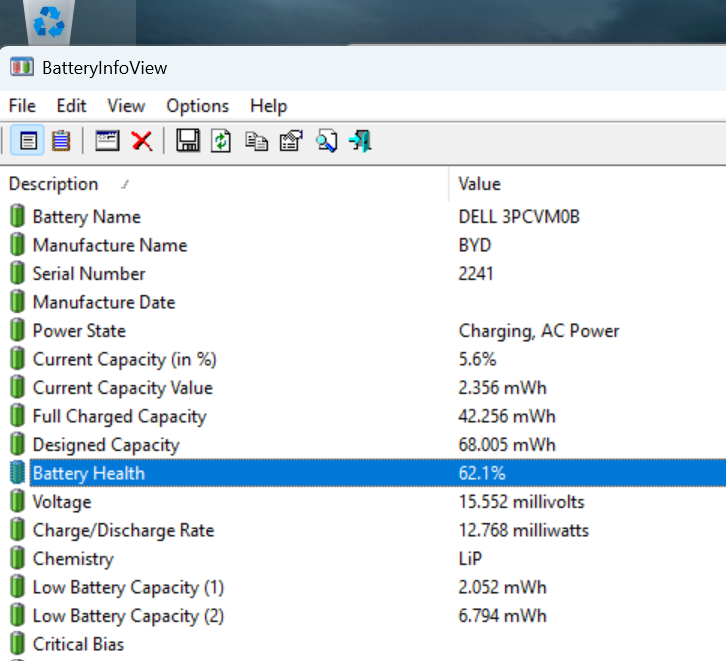Viewport: 726px width, 661px height.
Task: Select the Power State row
Action: pos(363,330)
